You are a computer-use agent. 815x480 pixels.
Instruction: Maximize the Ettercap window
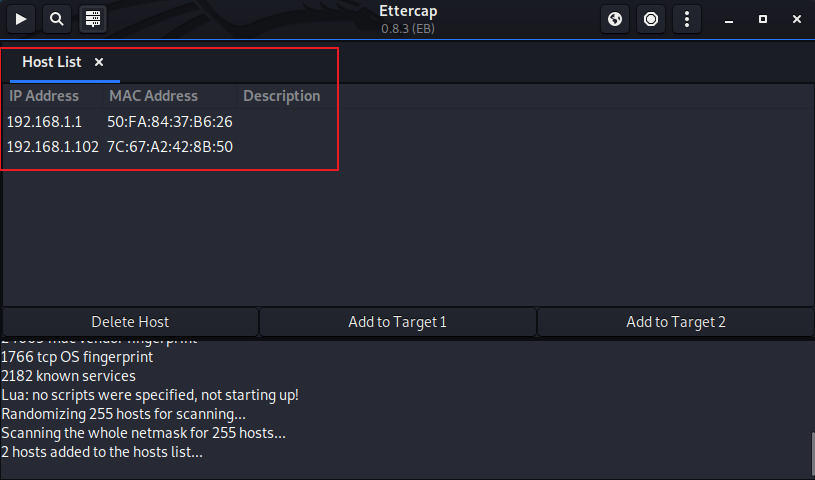point(763,19)
